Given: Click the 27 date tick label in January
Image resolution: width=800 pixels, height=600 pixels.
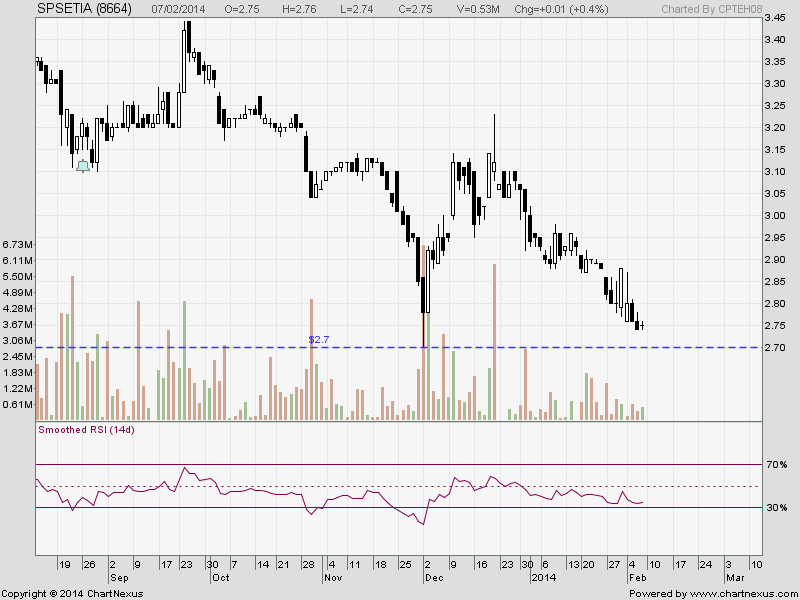Looking at the screenshot, I should pyautogui.click(x=614, y=565).
